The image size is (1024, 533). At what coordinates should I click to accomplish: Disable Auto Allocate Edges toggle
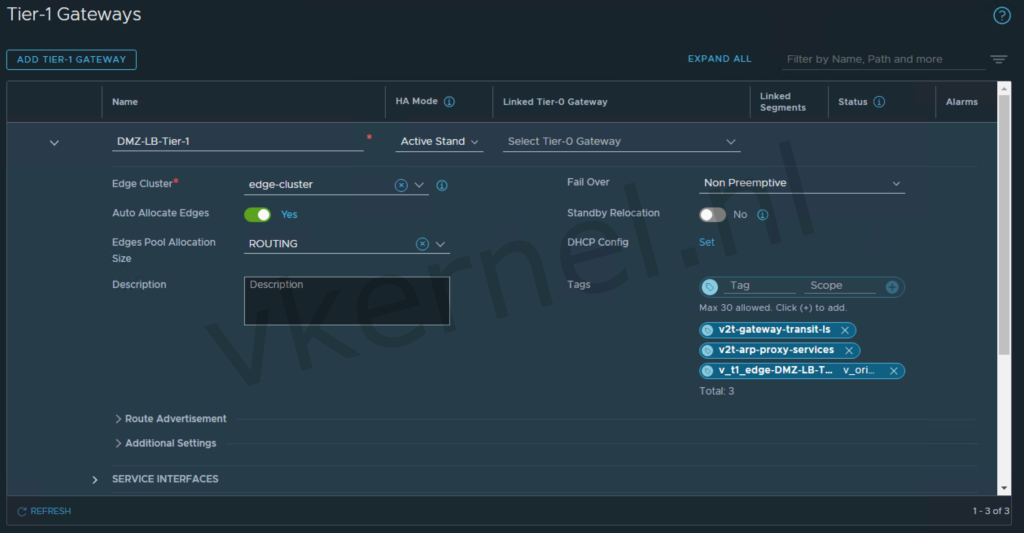pyautogui.click(x=257, y=214)
